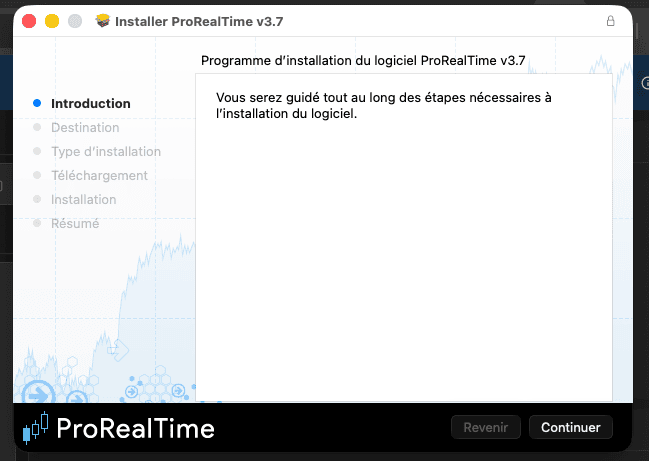Choose the Installation step in sidebar
This screenshot has height=461, width=649.
coord(83,199)
